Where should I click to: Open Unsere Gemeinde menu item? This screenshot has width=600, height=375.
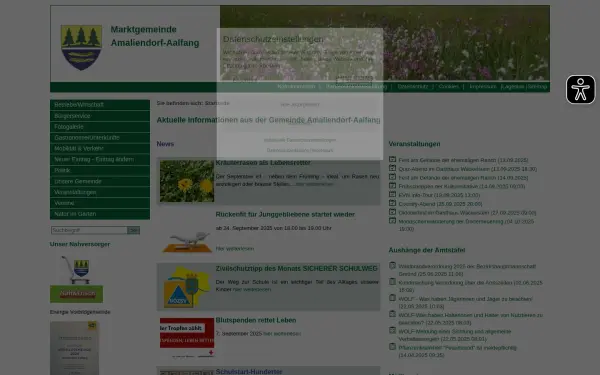100,181
